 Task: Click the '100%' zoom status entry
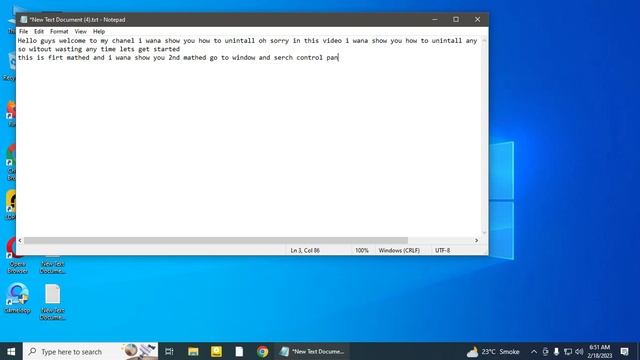pyautogui.click(x=362, y=250)
